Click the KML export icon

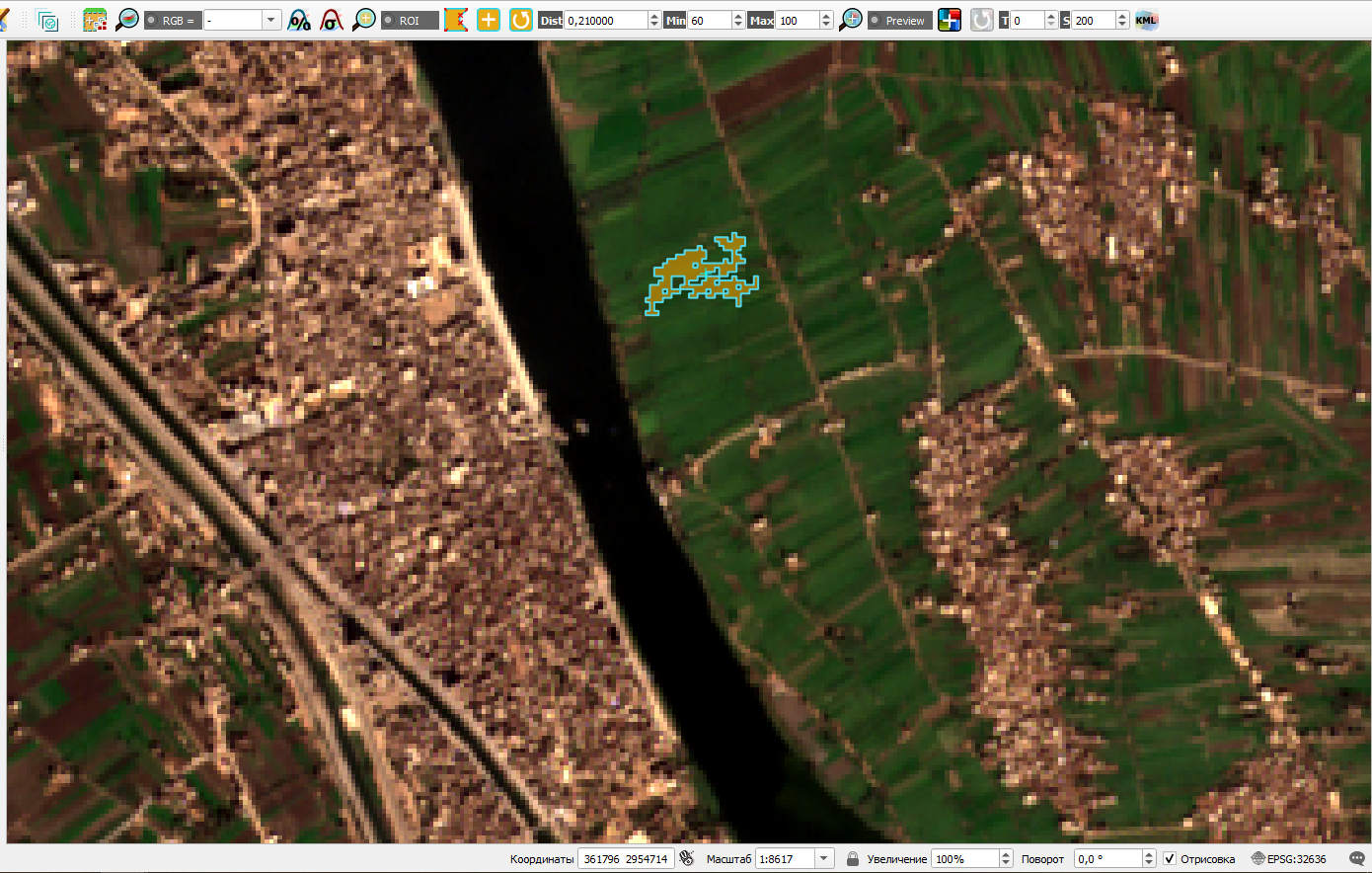[1146, 20]
